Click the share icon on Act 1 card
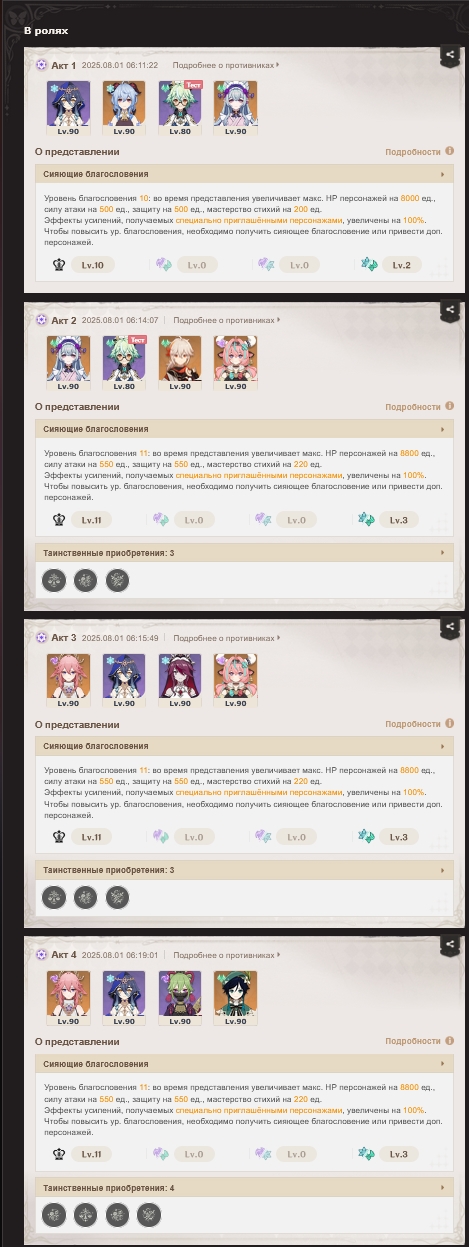The height and width of the screenshot is (1247, 469). click(x=450, y=56)
